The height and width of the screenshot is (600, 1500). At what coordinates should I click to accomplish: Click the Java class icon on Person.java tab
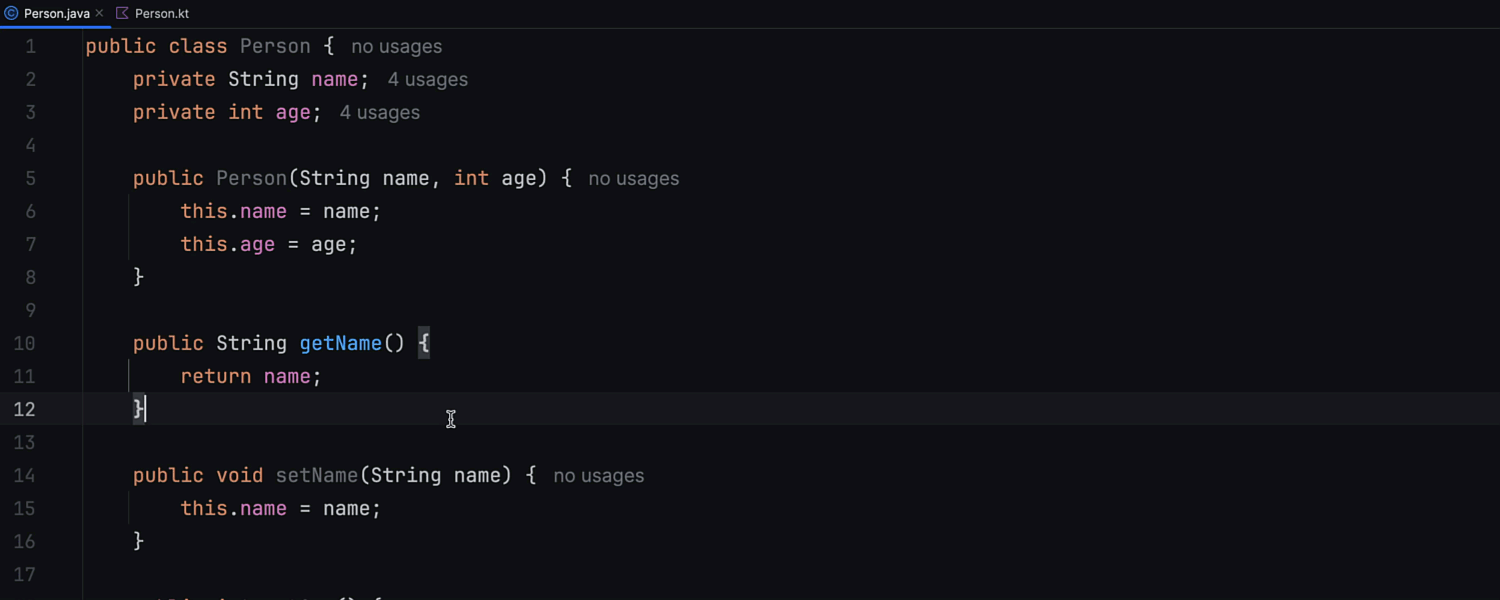point(12,14)
